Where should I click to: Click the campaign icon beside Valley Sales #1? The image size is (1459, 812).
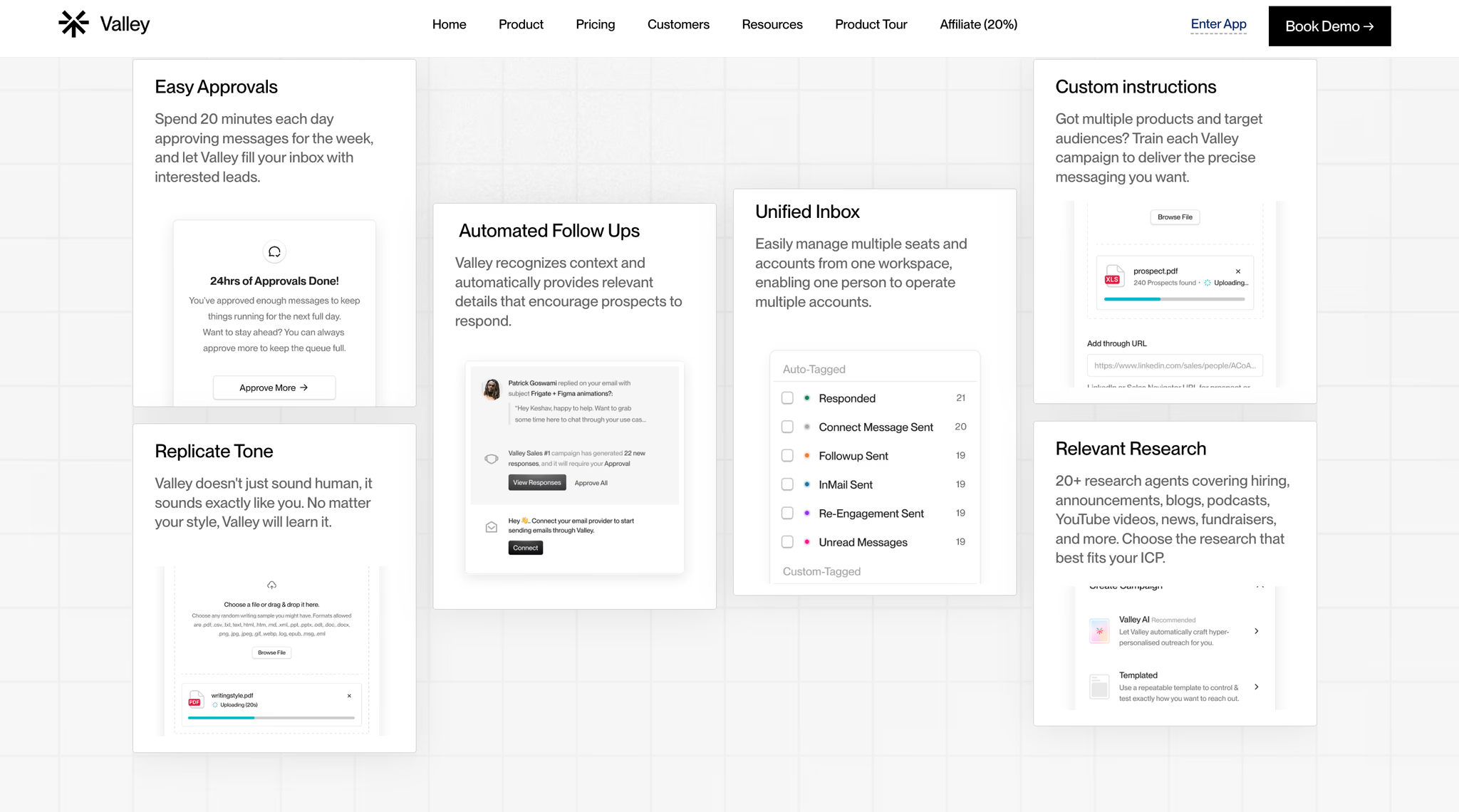(x=492, y=459)
